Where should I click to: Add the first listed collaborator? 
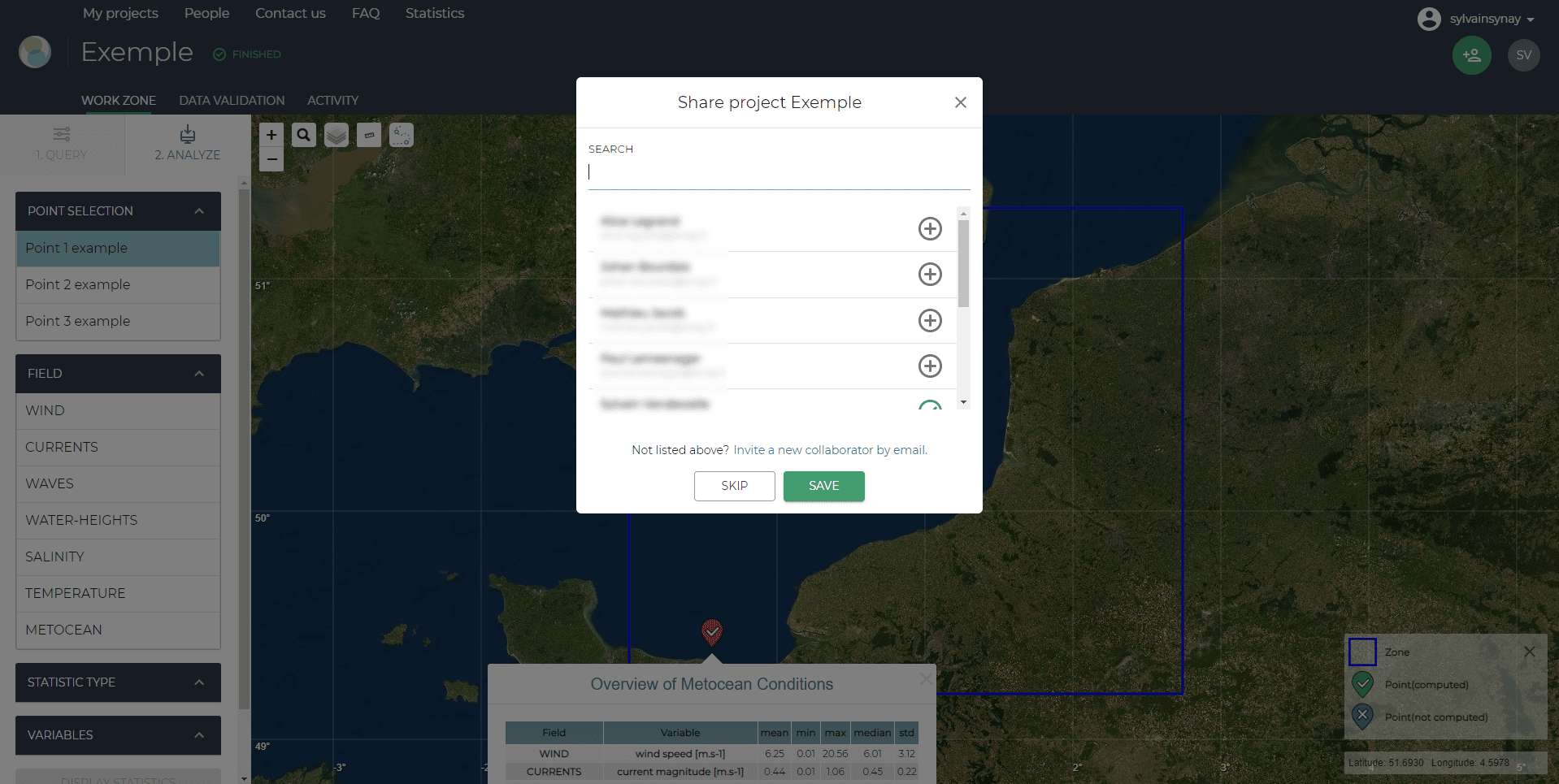tap(930, 228)
